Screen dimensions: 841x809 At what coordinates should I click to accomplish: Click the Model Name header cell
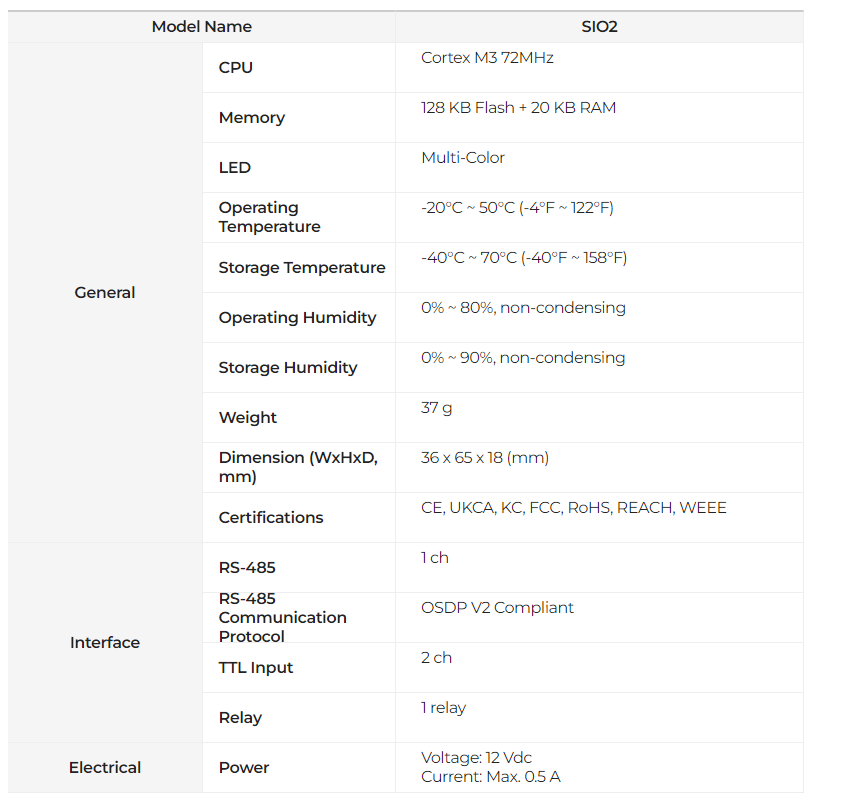201,27
